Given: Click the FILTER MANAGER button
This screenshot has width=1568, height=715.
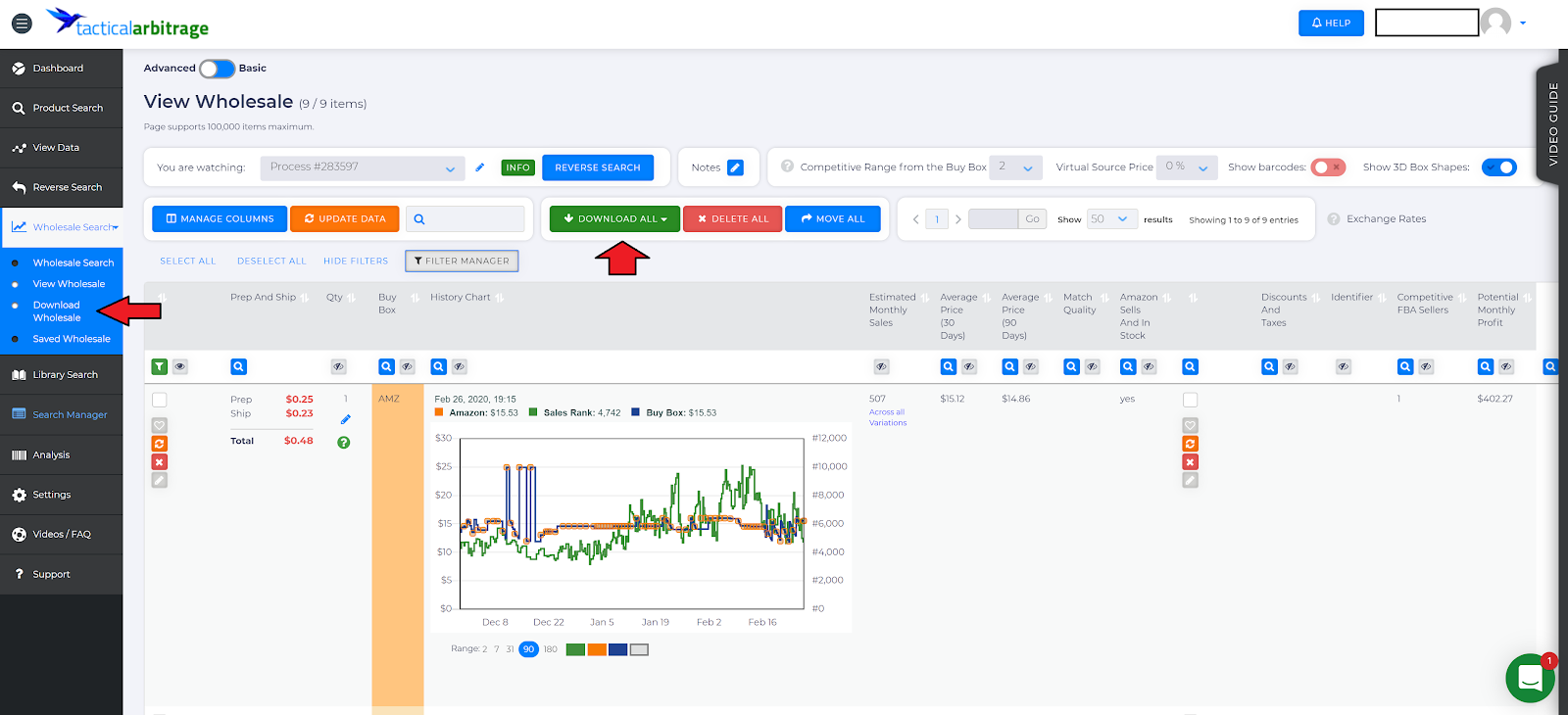Looking at the screenshot, I should tap(462, 262).
